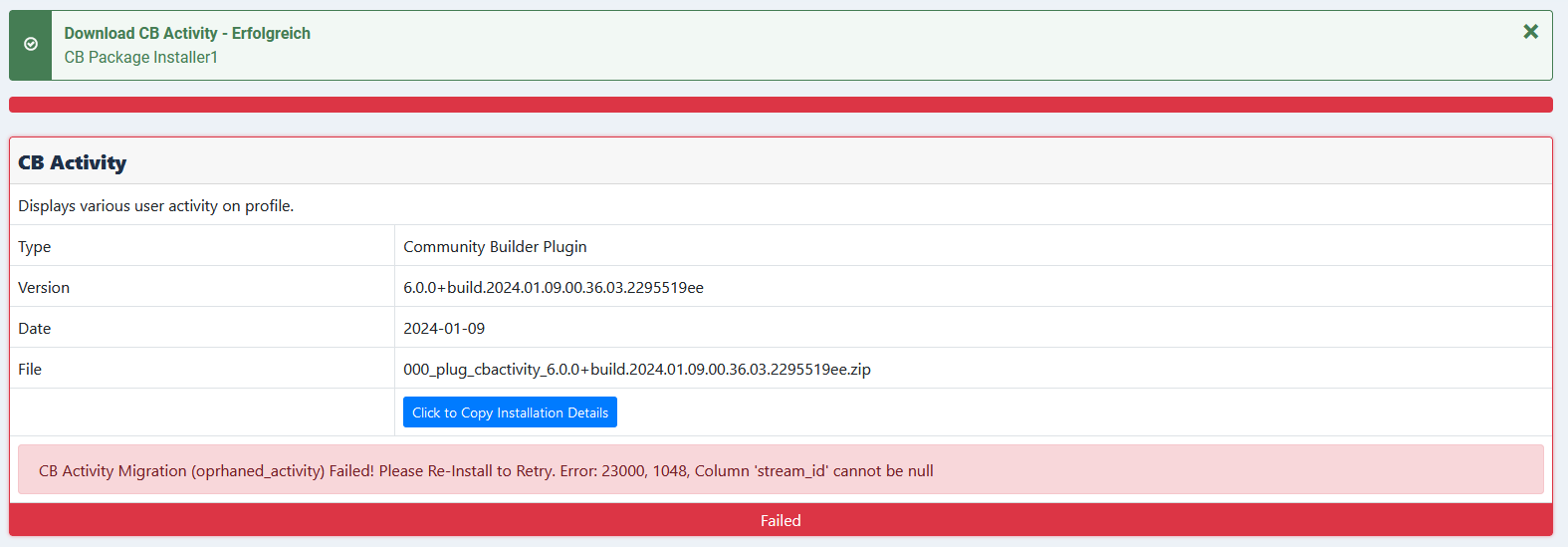Click the 'Type' row label
1568x547 pixels.
(35, 246)
